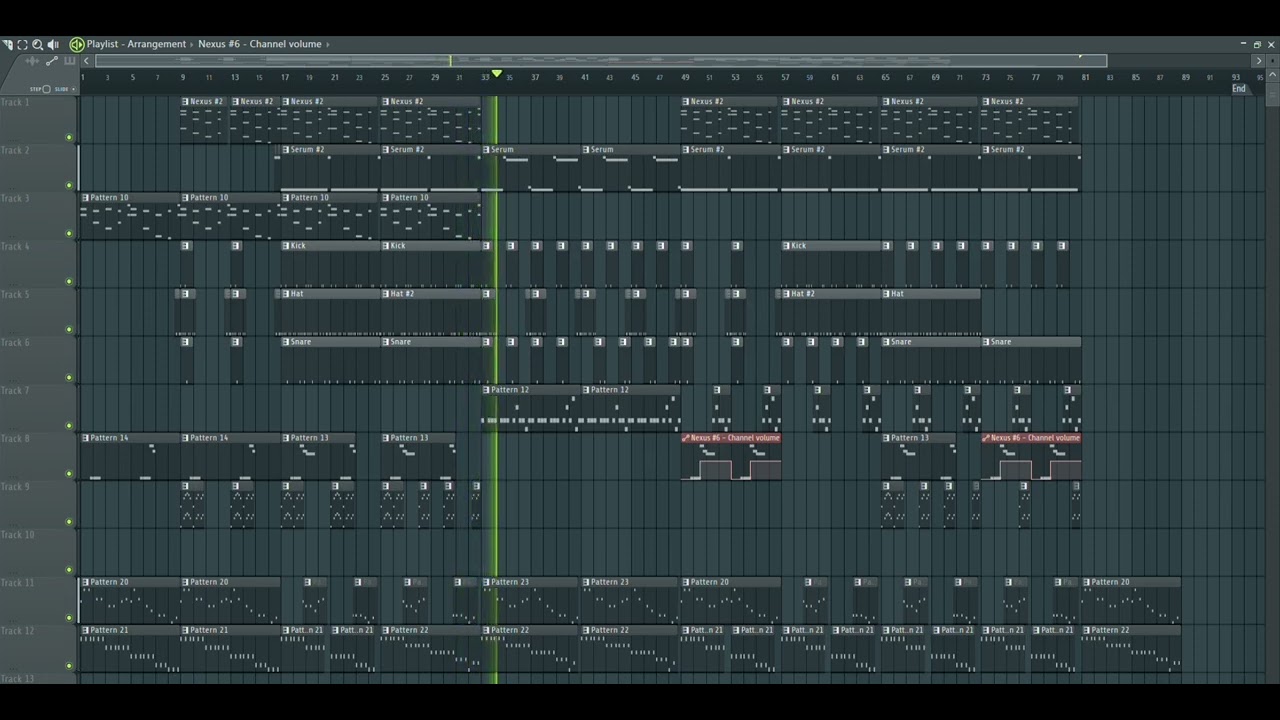Viewport: 1280px width, 720px height.
Task: Mute Track 12 using its green dot
Action: coord(69,665)
